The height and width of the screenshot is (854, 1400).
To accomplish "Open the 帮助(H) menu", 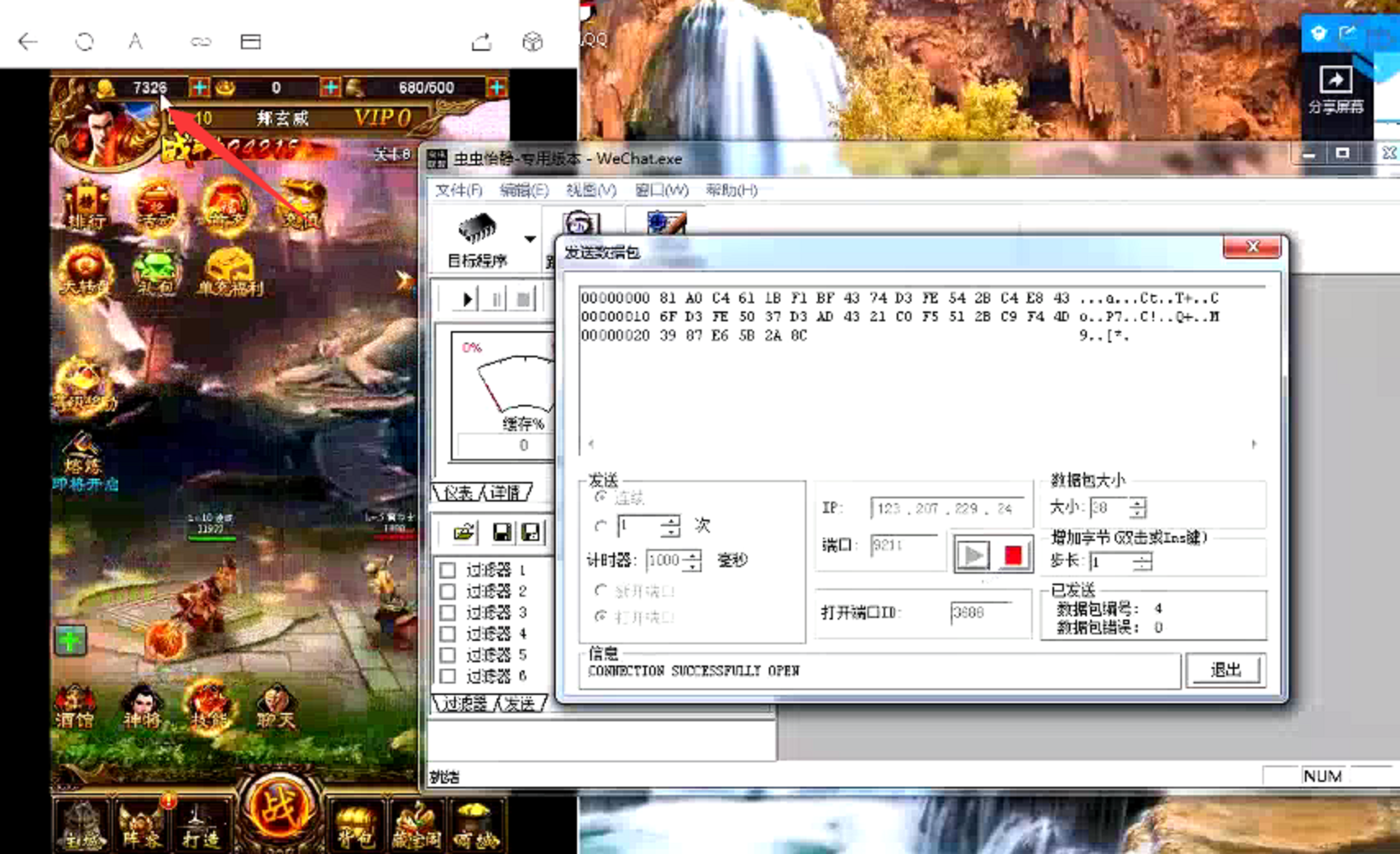I will tap(731, 190).
